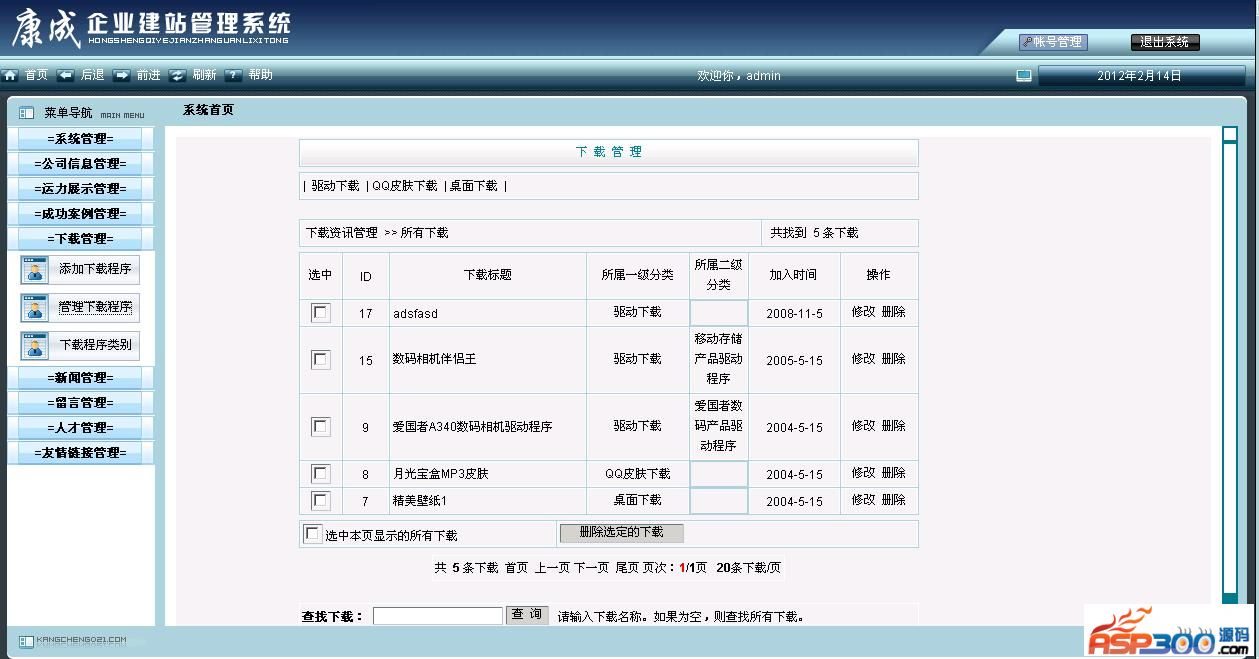Expand the =新闻管理= menu section

81,378
